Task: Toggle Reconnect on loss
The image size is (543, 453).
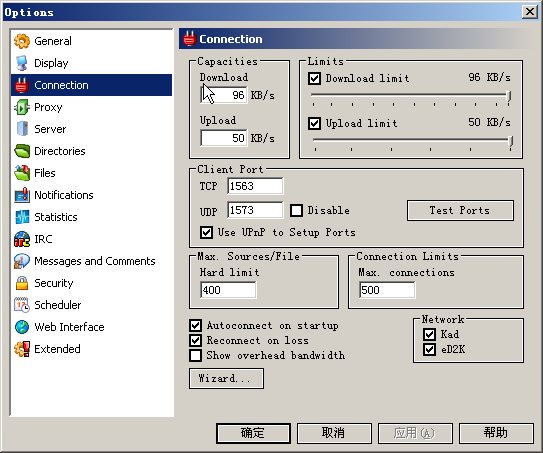Action: click(x=196, y=340)
